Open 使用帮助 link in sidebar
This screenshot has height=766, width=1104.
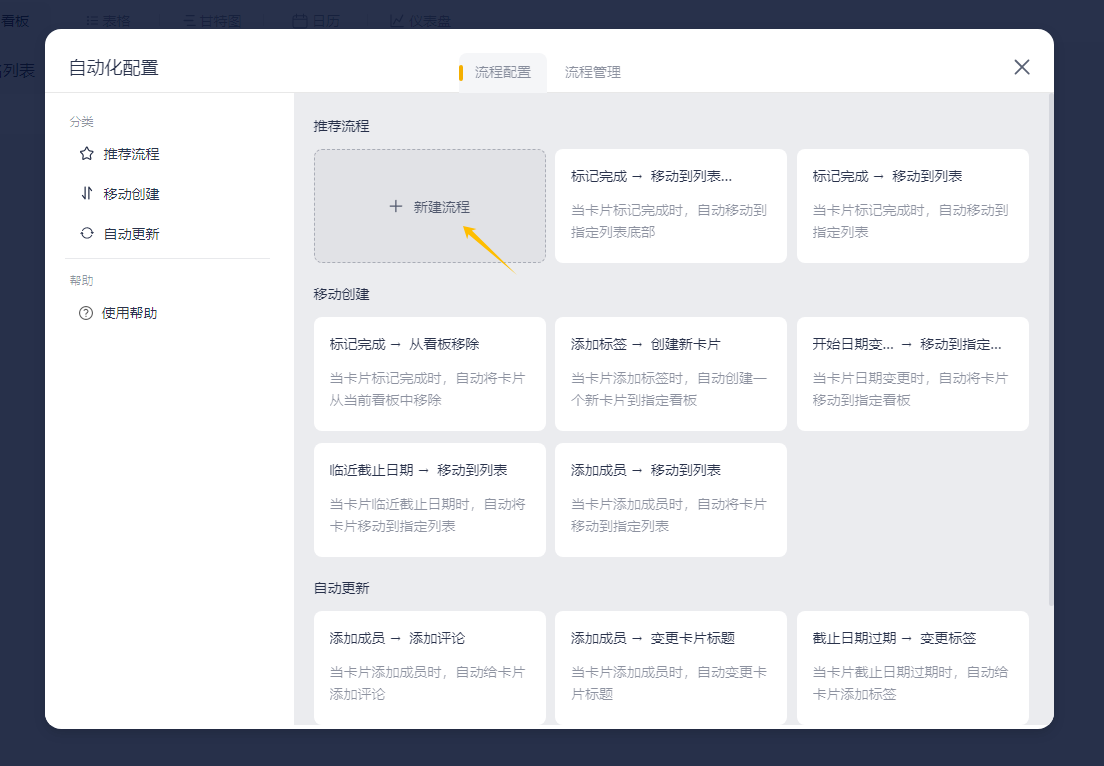tap(129, 313)
